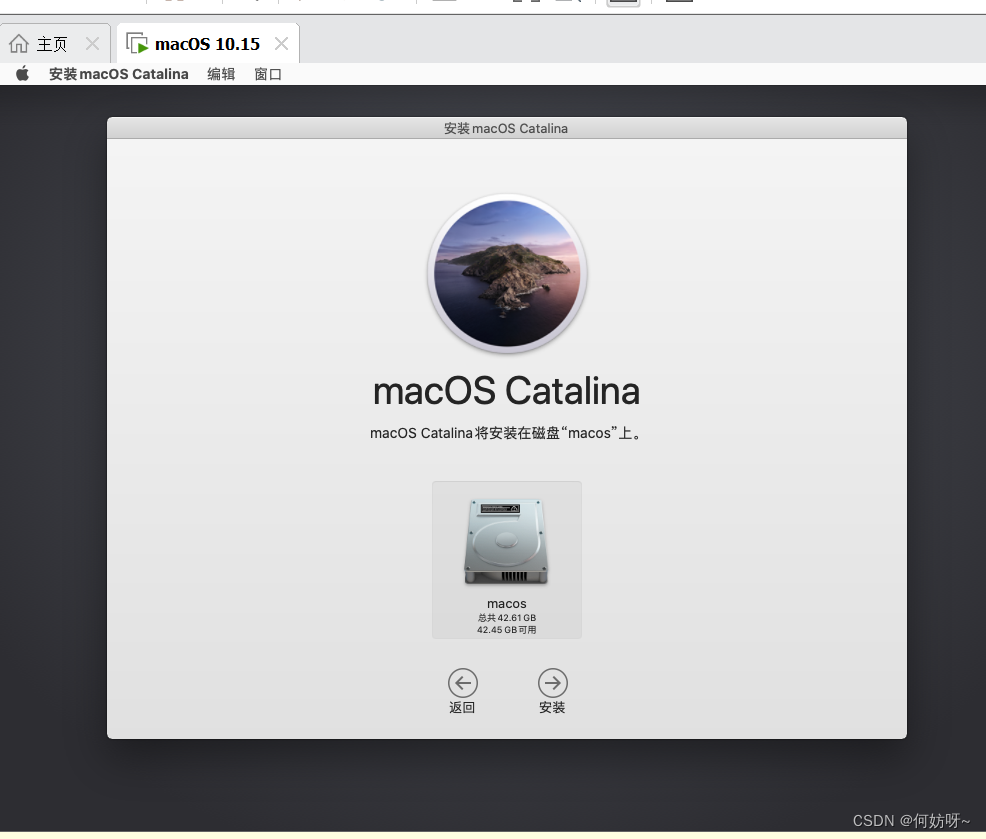Click the running VM icon on macOS 10.15 tab
Screen dimensions: 986x839
tap(137, 43)
